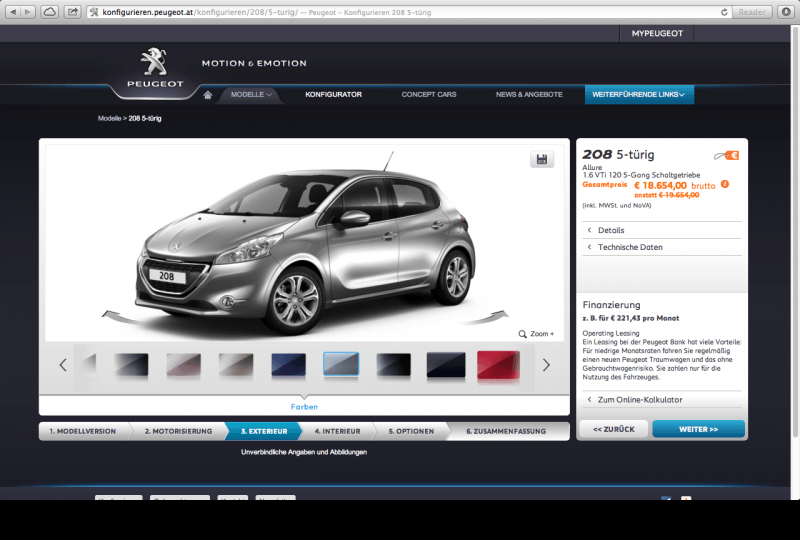Screen dimensions: 800x540
Task: Click the Zoom + magnifier control
Action: (536, 334)
